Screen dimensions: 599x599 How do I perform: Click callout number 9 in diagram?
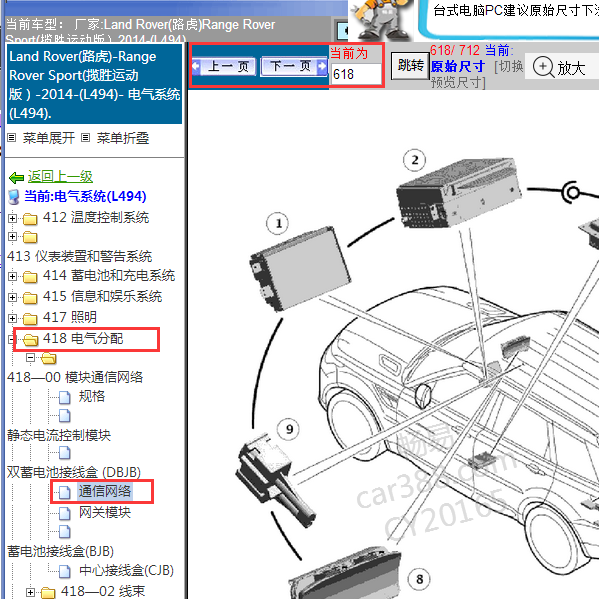(288, 430)
